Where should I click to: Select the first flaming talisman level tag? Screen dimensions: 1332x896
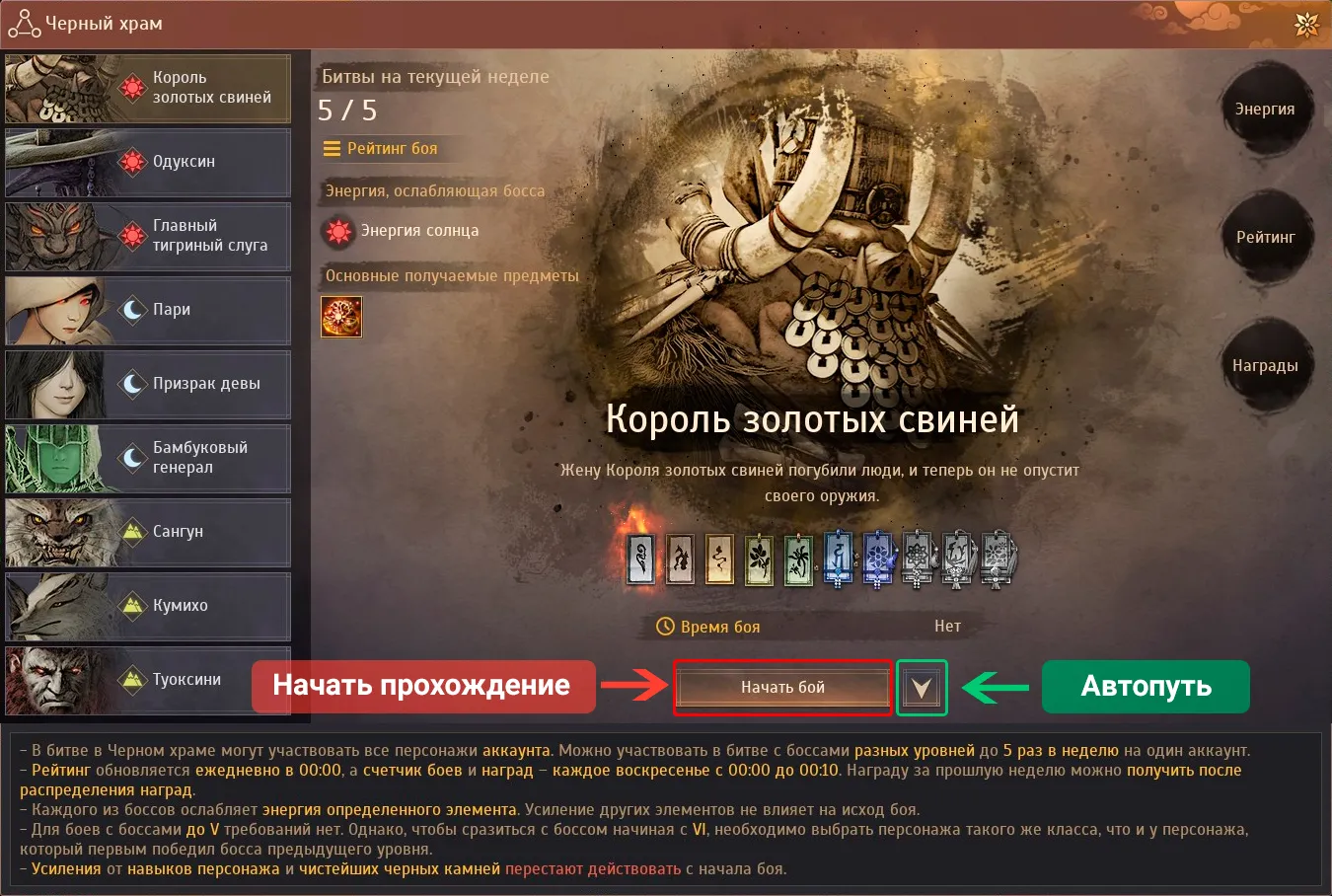640,559
